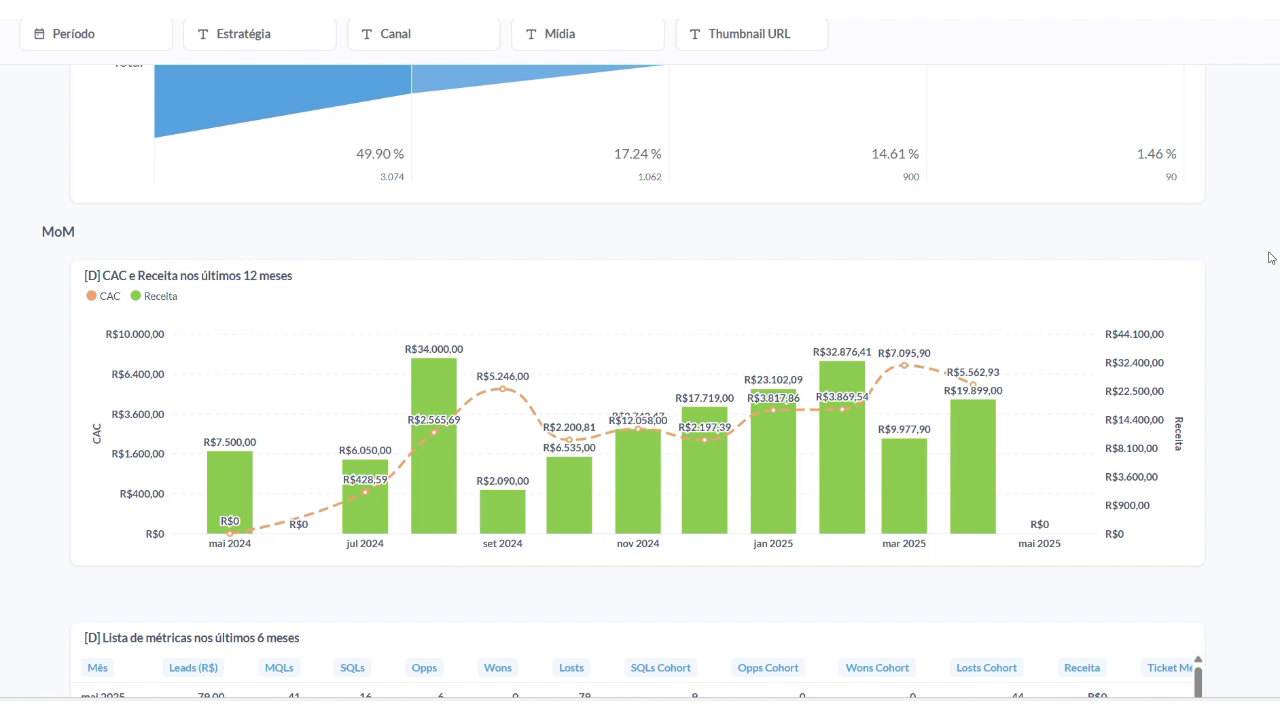The height and width of the screenshot is (720, 1280).
Task: Open the Thumbnail URL filter dropdown
Action: (x=752, y=34)
